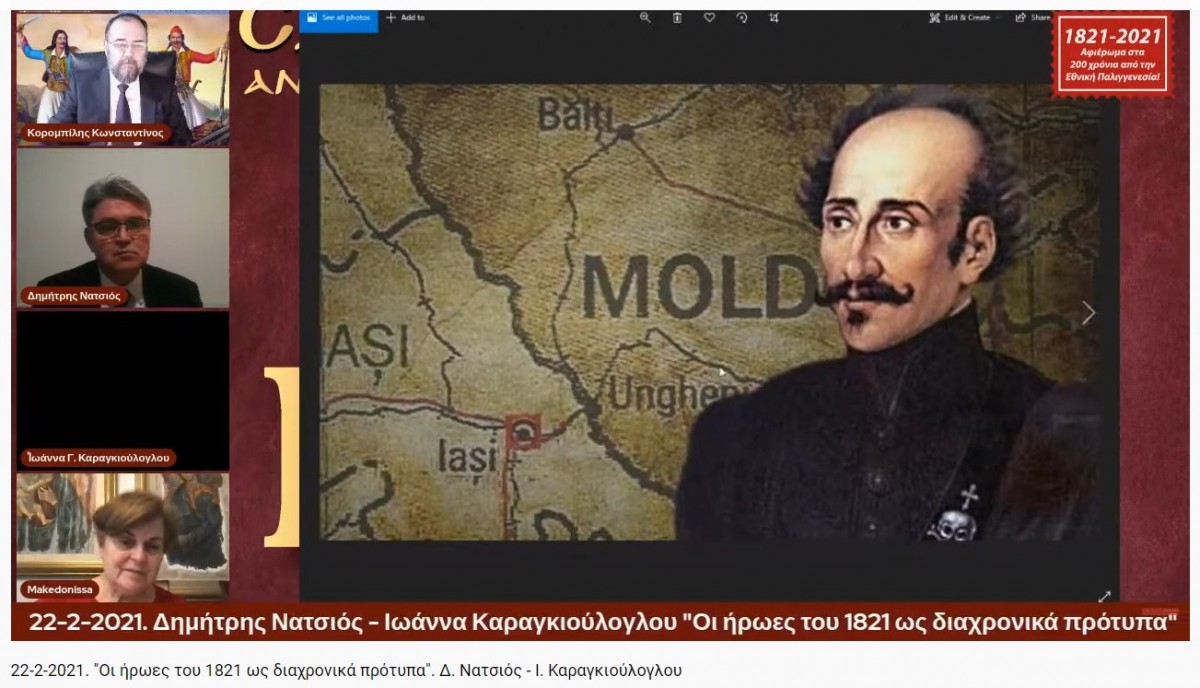Screen dimensions: 1200x688
Task: Click the Share button in Photos toolbar
Action: pos(1033,17)
